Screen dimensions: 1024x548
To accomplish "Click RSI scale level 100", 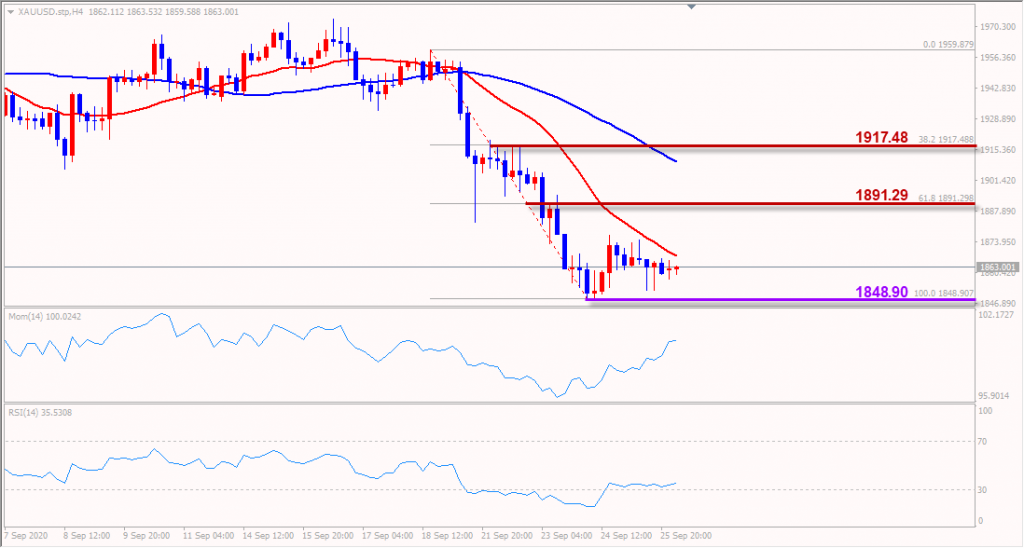I will (985, 411).
